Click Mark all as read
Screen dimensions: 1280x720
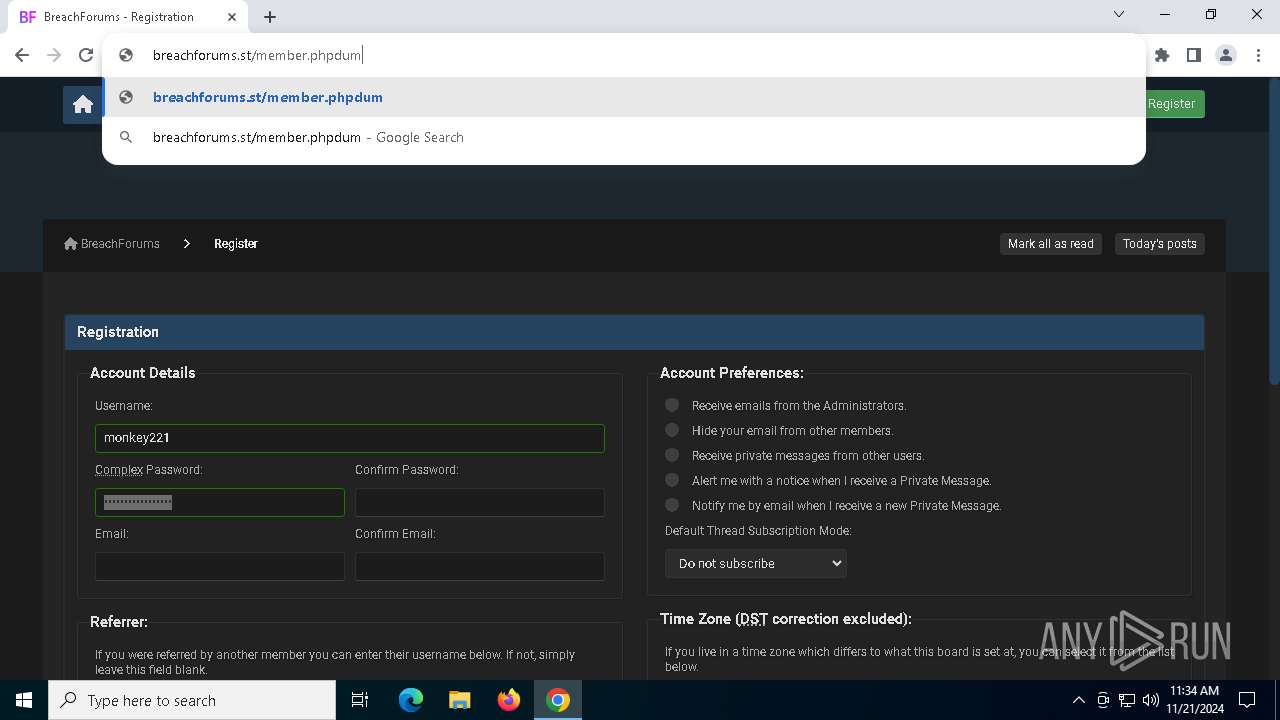1051,244
